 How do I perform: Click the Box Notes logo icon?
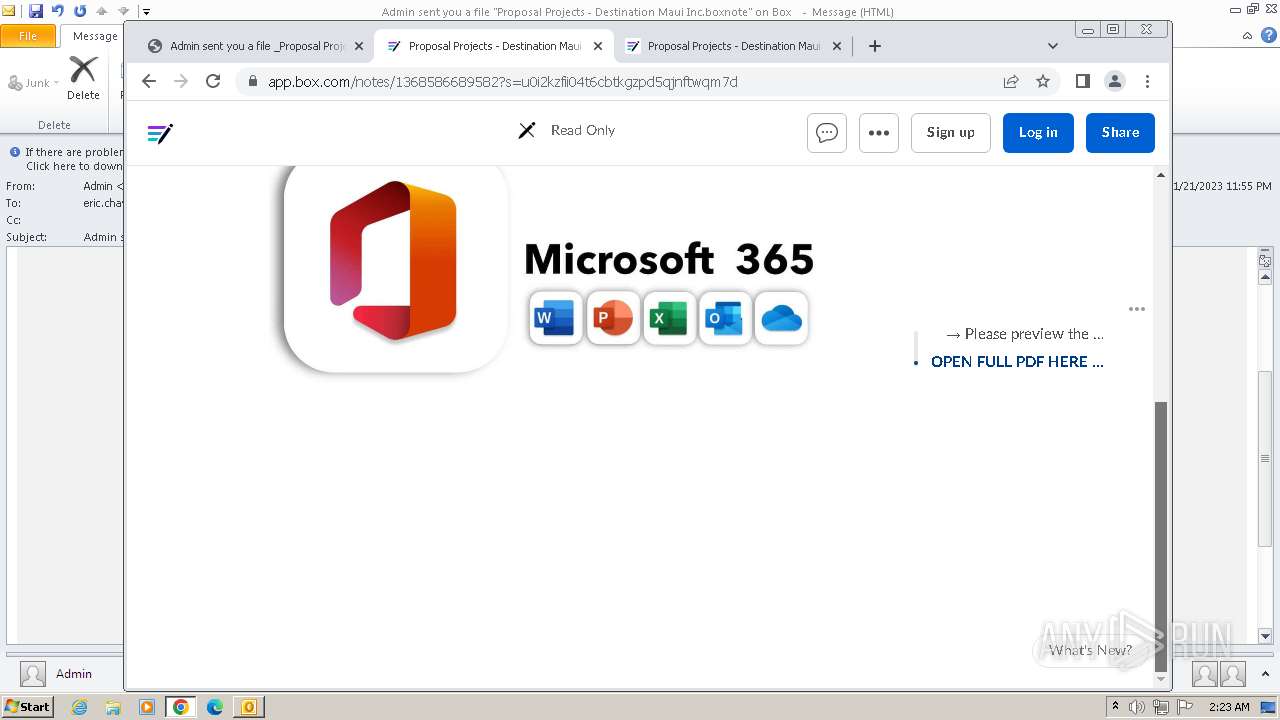(160, 133)
